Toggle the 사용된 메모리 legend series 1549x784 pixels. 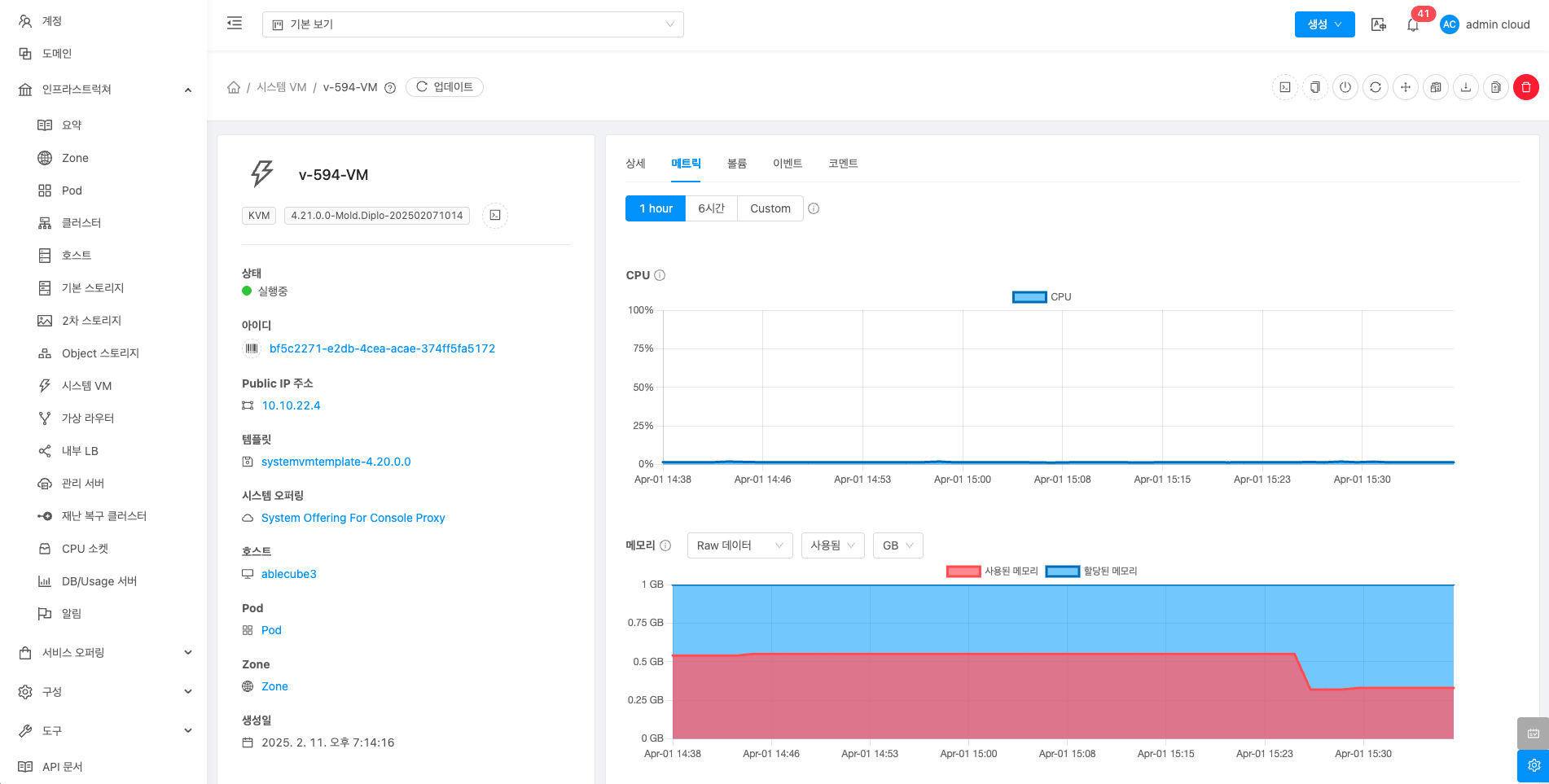(x=992, y=572)
